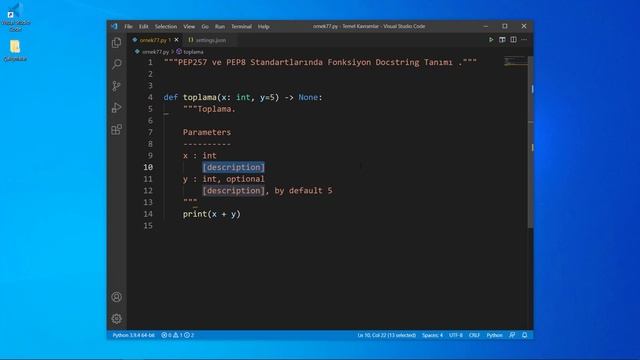Viewport: 640px width, 360px height.
Task: Click the VS Code logo in title bar
Action: [114, 26]
